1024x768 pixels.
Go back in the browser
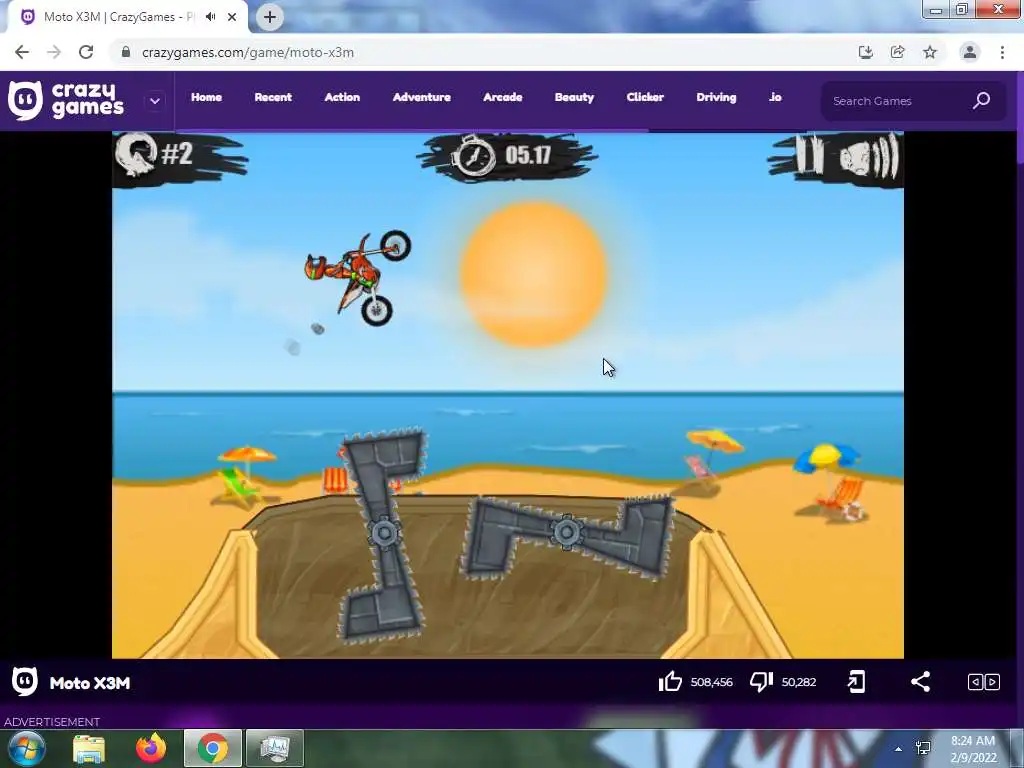(x=22, y=52)
